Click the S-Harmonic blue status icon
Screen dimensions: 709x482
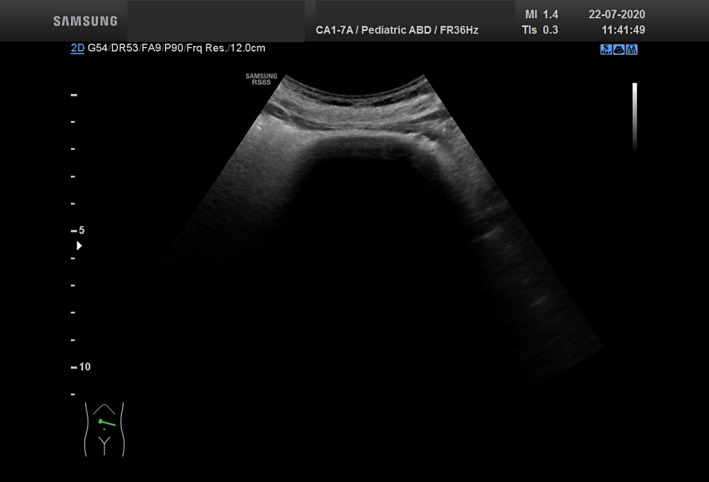click(606, 50)
